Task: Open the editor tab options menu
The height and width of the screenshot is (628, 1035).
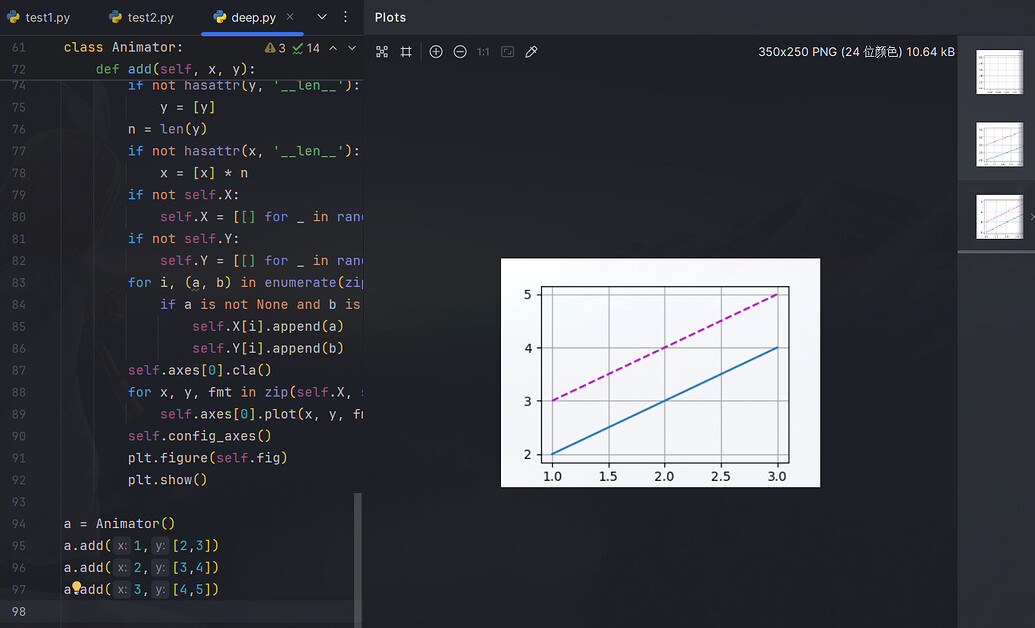Action: click(x=346, y=17)
